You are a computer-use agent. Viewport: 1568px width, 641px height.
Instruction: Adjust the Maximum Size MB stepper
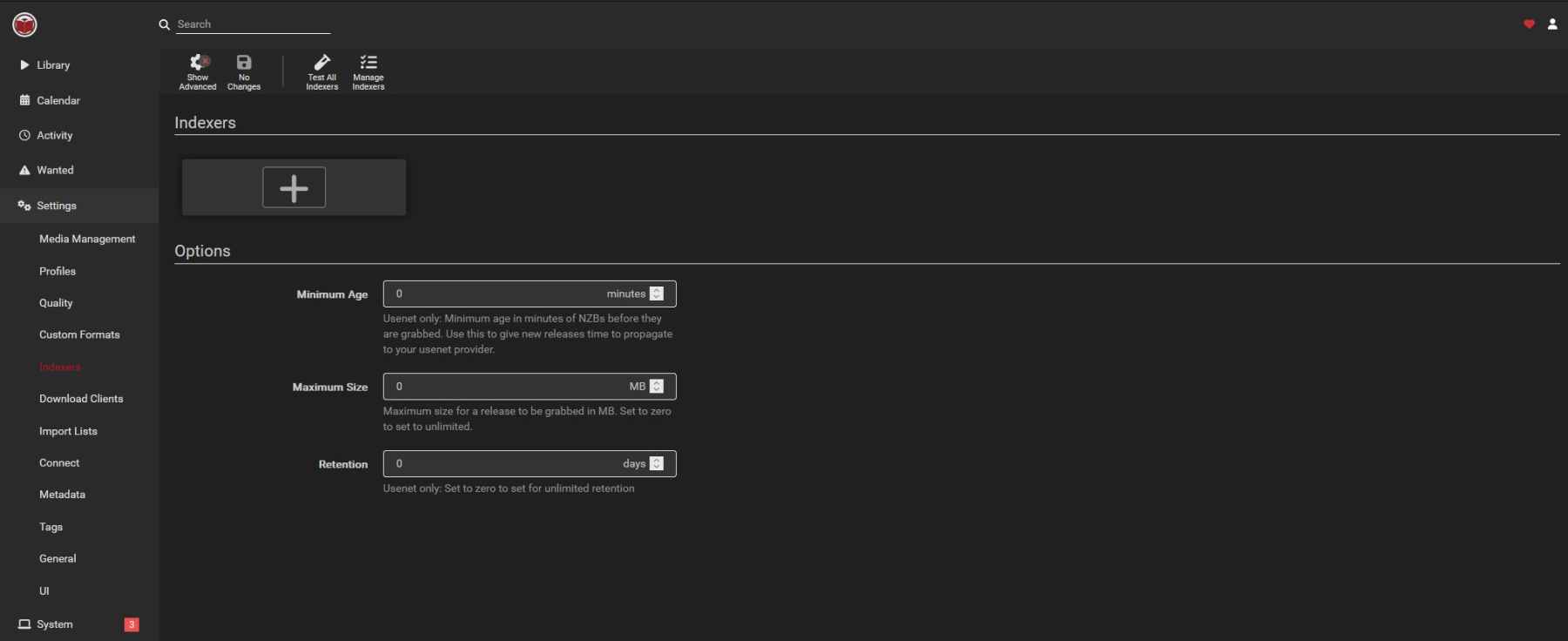(657, 387)
